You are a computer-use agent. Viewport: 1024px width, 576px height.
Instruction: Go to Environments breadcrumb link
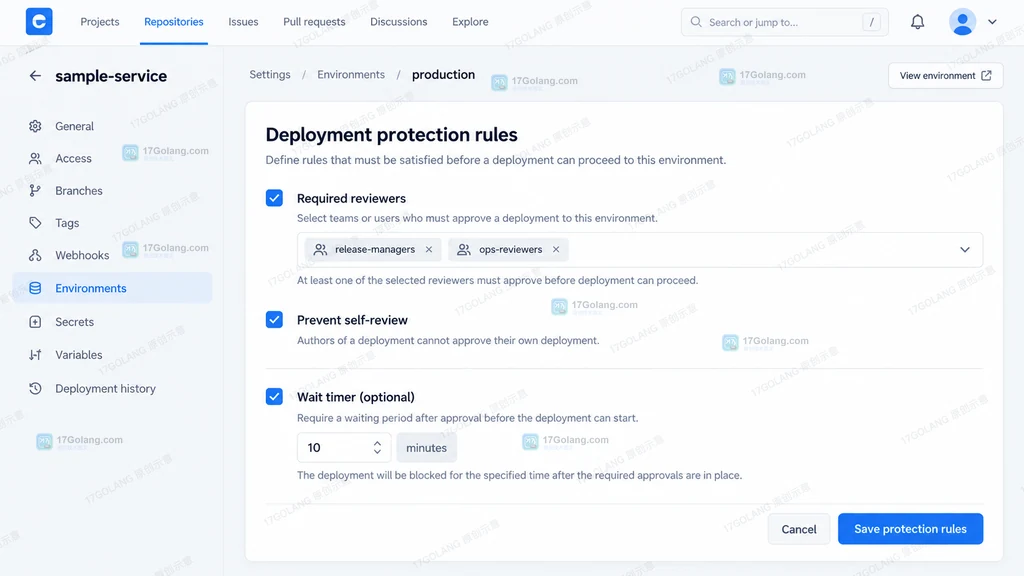click(x=351, y=74)
